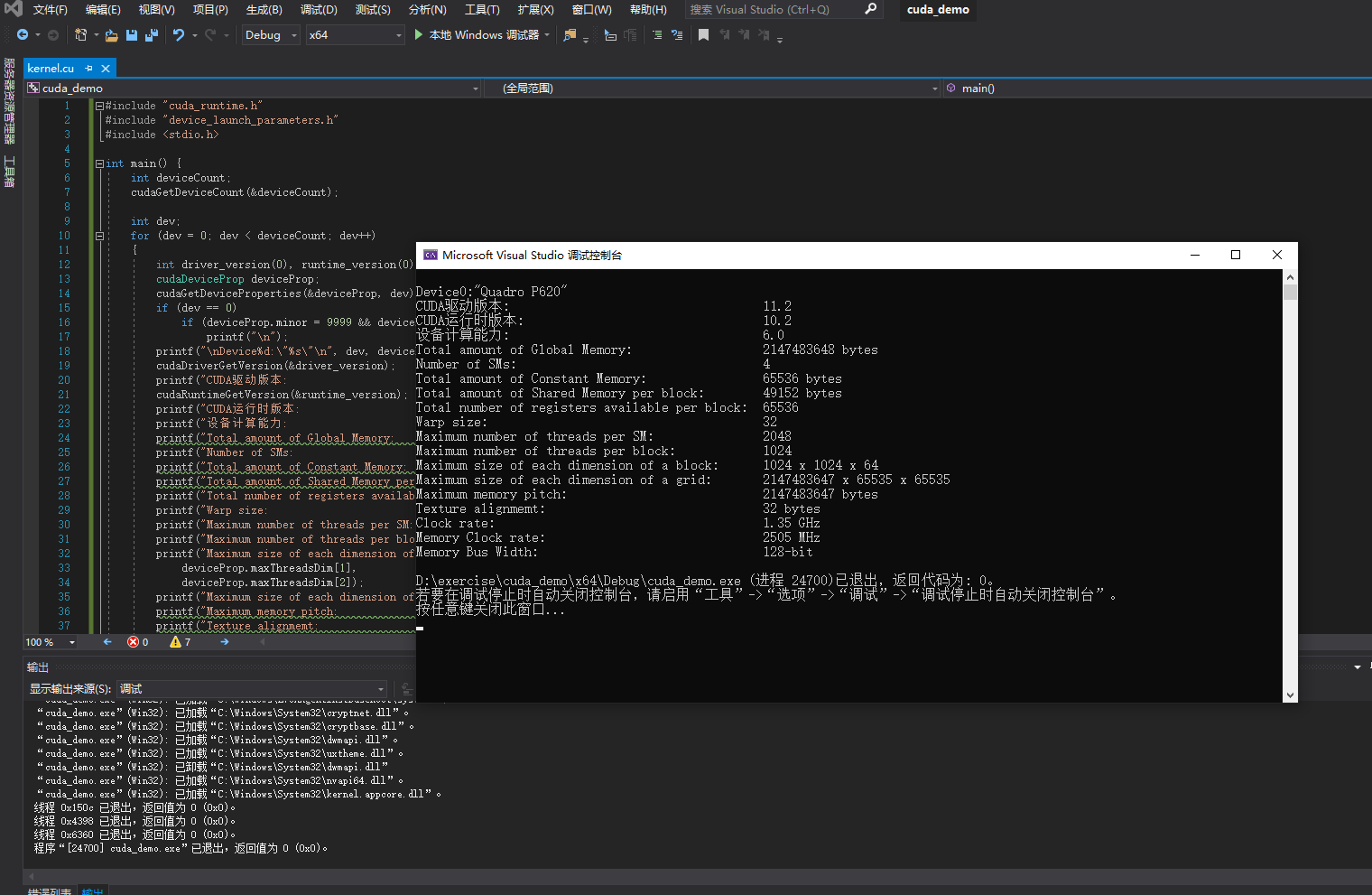The height and width of the screenshot is (895, 1372).
Task: Click the red error count icon
Action: [134, 642]
